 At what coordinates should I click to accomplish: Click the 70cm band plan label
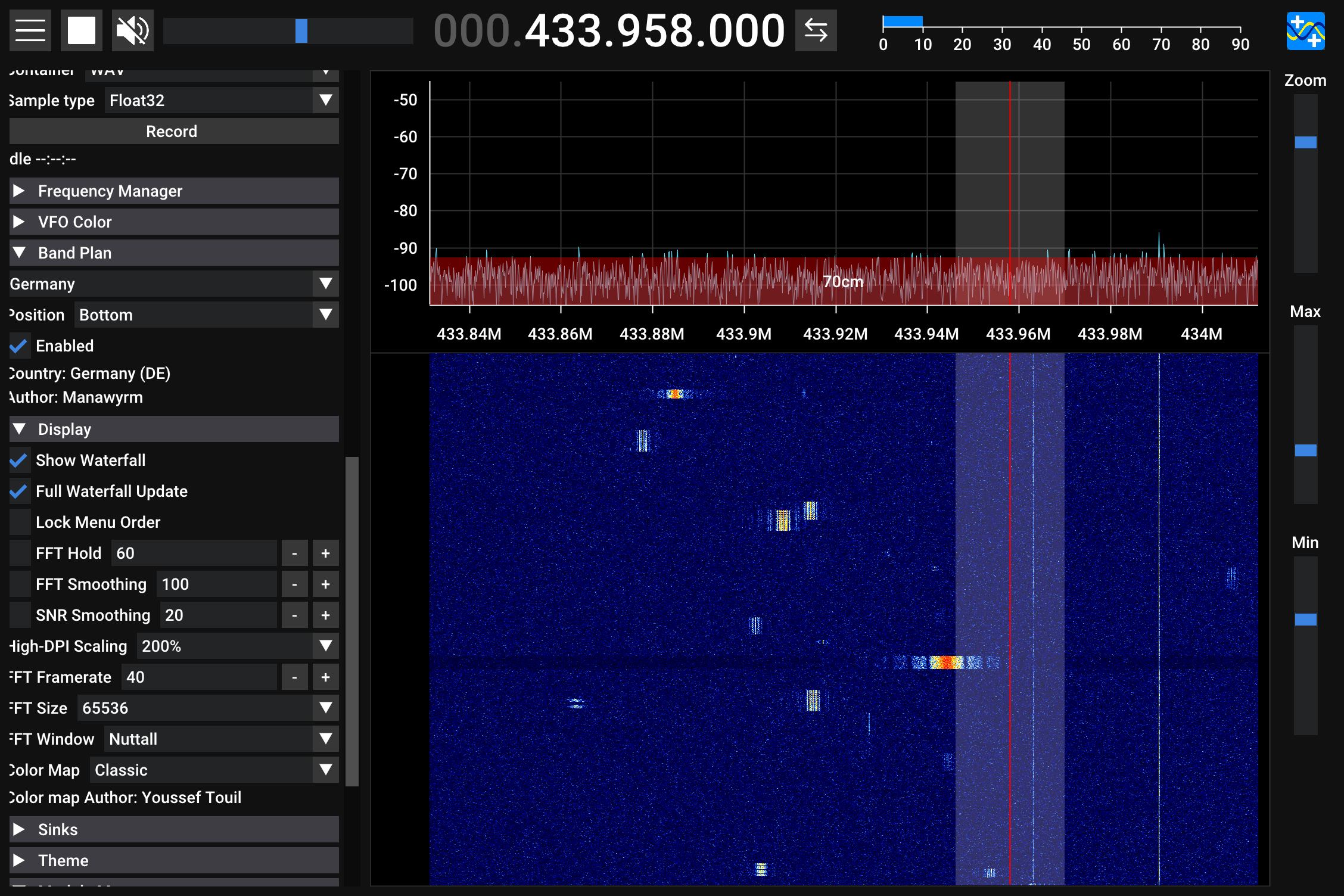tap(843, 281)
